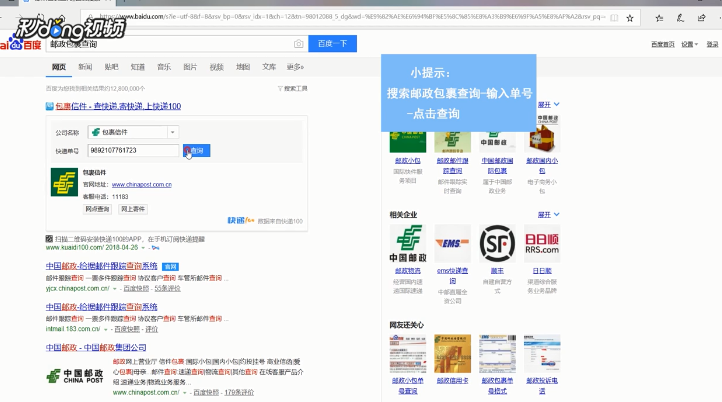This screenshot has height=402, width=722.
Task: Switch to the 图片 tab
Action: click(190, 67)
